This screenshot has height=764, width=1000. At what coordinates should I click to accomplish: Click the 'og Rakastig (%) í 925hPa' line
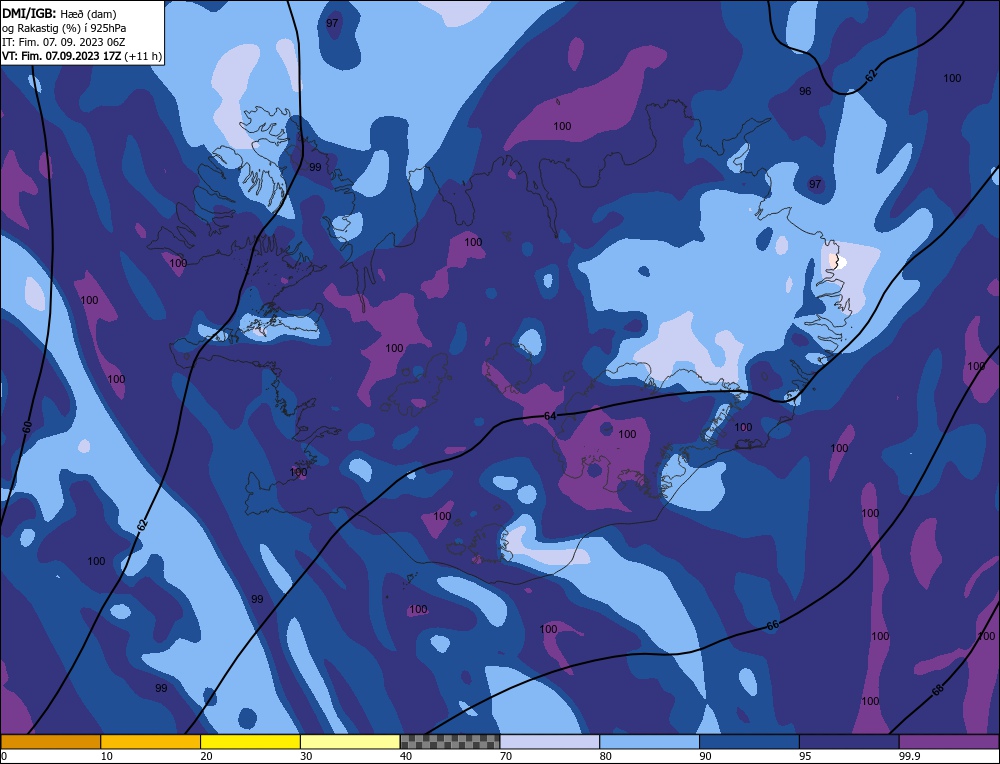coord(64,28)
